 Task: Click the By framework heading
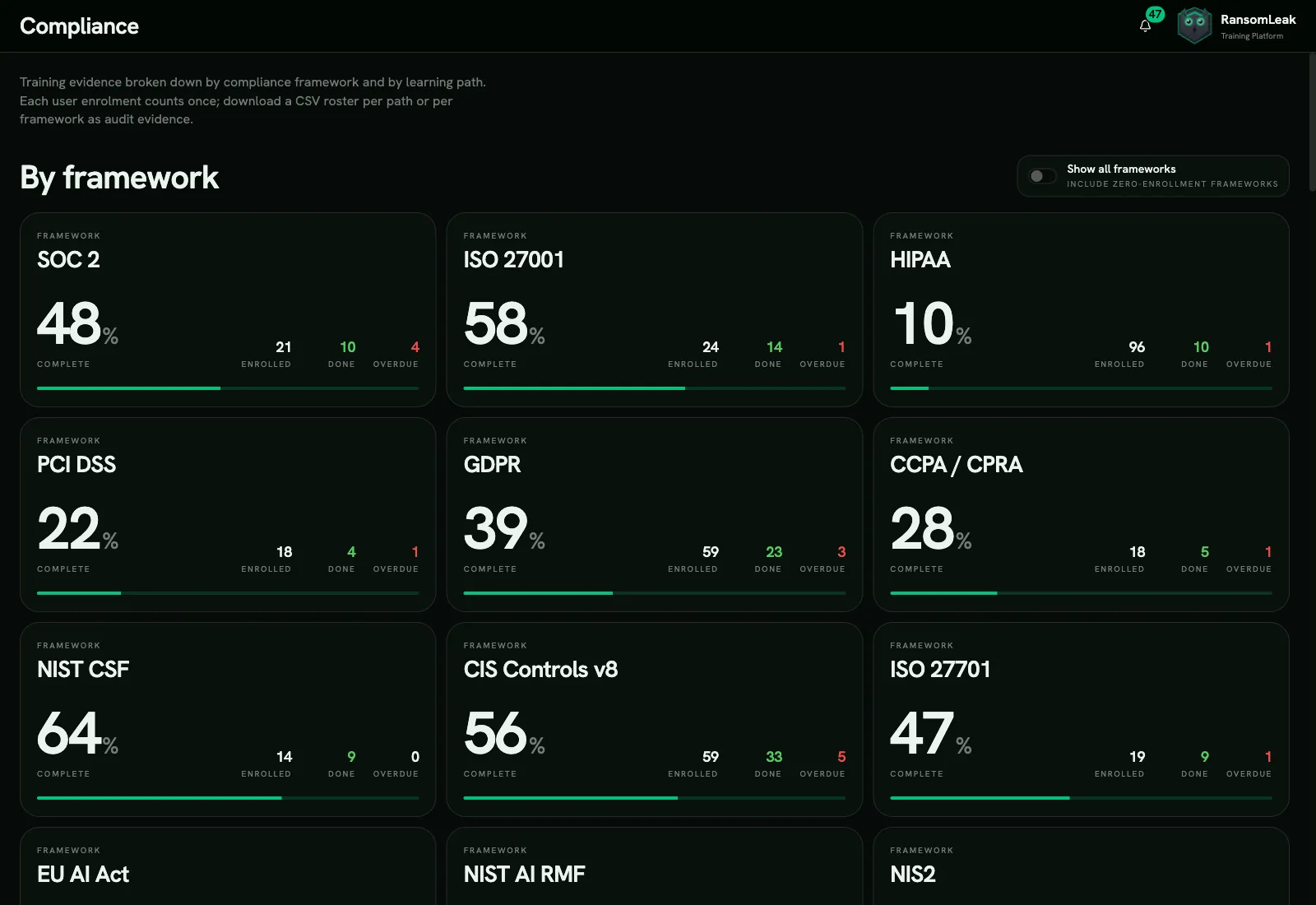coord(119,178)
